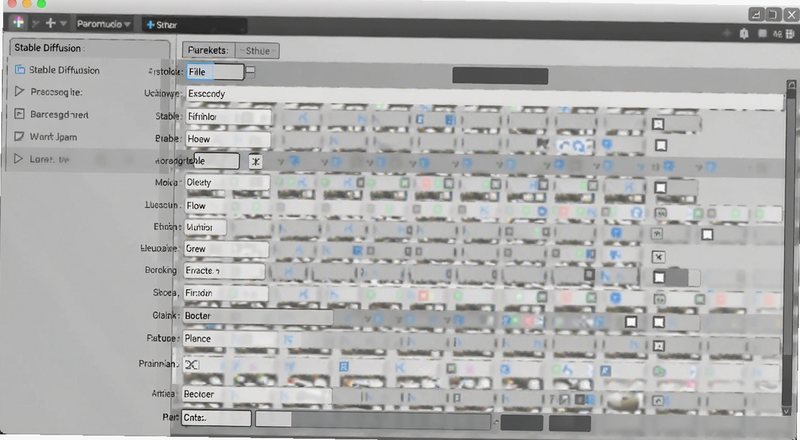Click the stepper beside the Fille field
The image size is (800, 440).
click(251, 71)
